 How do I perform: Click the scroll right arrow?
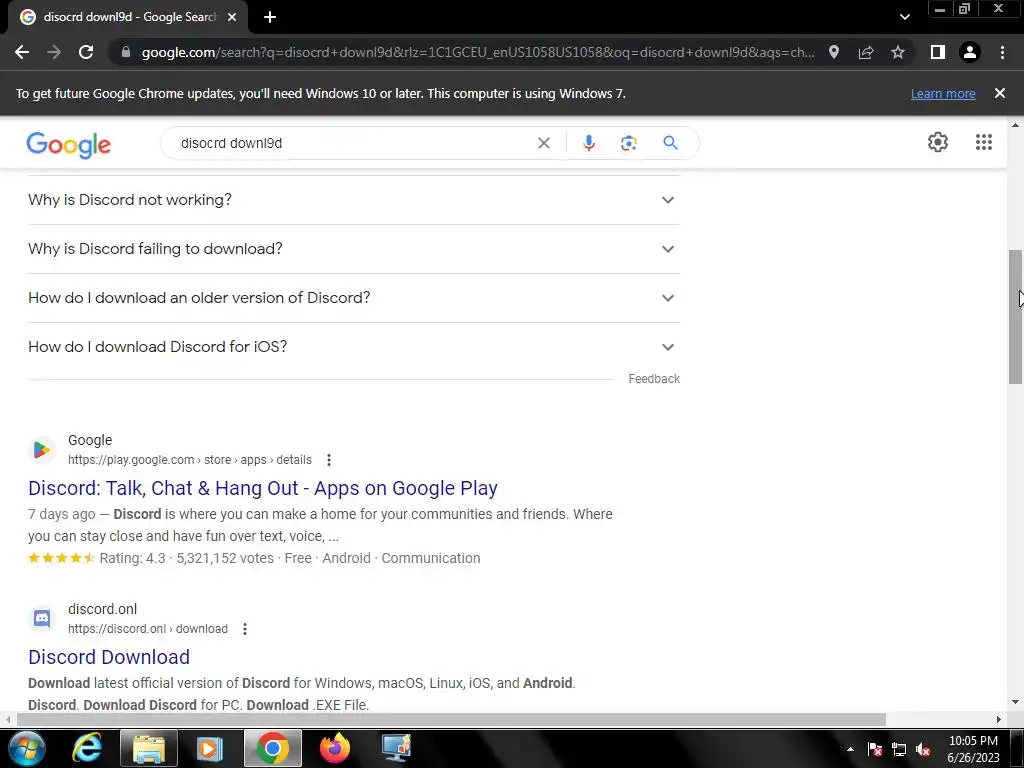999,719
